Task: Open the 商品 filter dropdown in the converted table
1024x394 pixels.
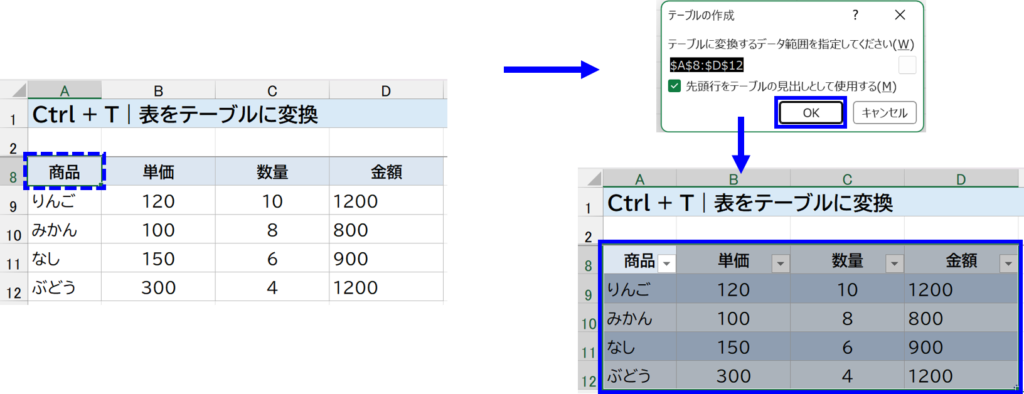Action: click(666, 263)
